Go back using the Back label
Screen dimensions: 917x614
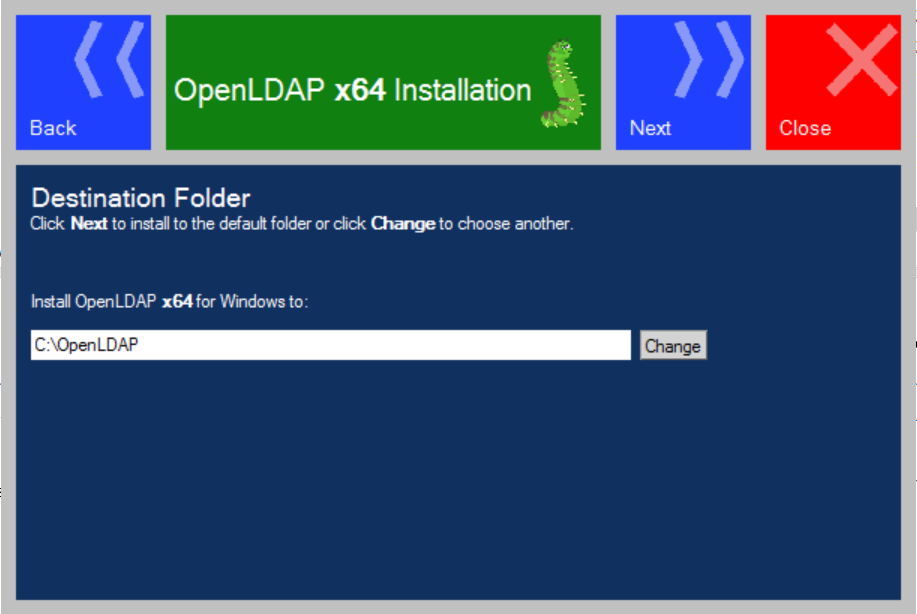[53, 128]
